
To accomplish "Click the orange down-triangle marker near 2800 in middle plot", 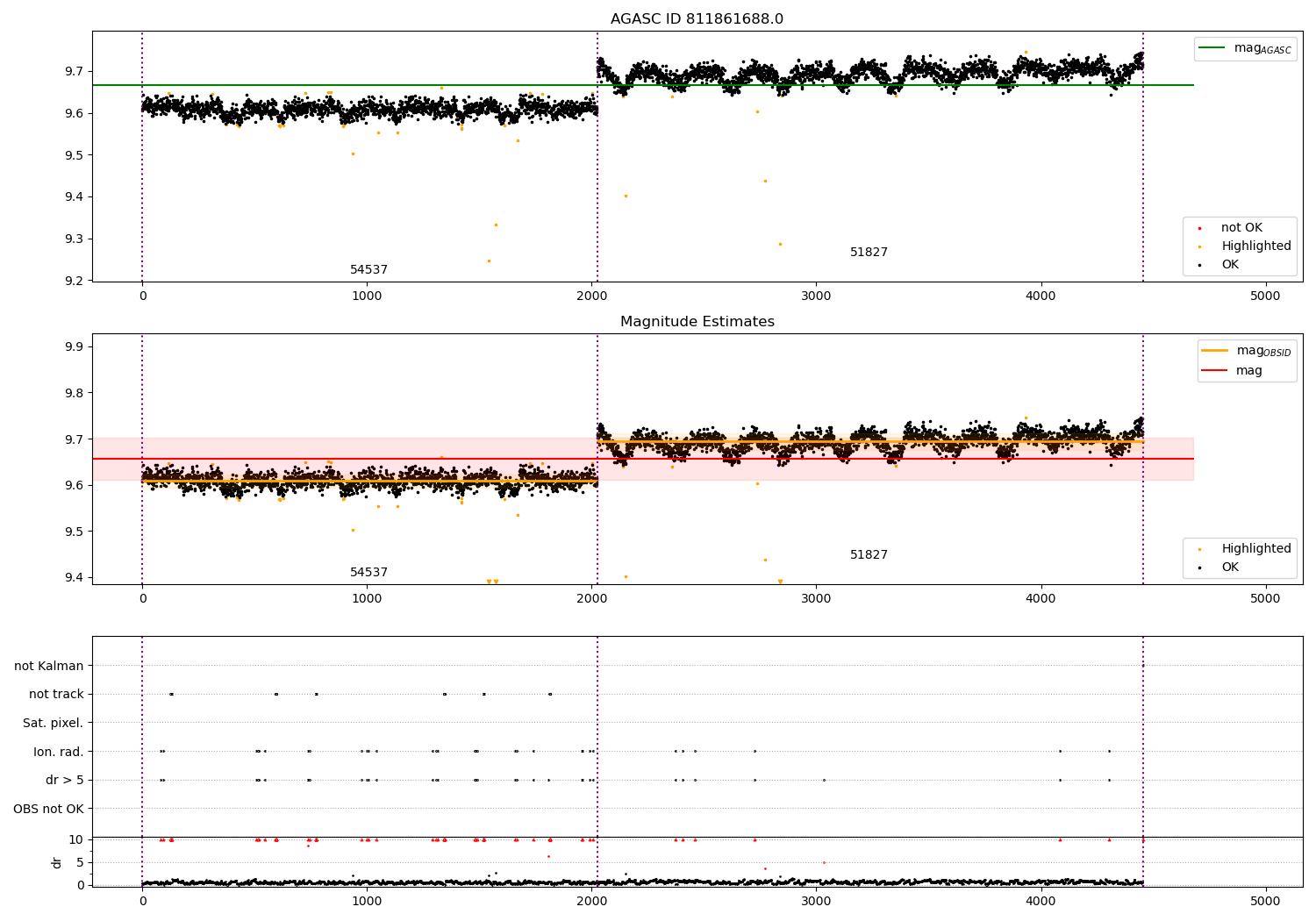I will tap(780, 582).
